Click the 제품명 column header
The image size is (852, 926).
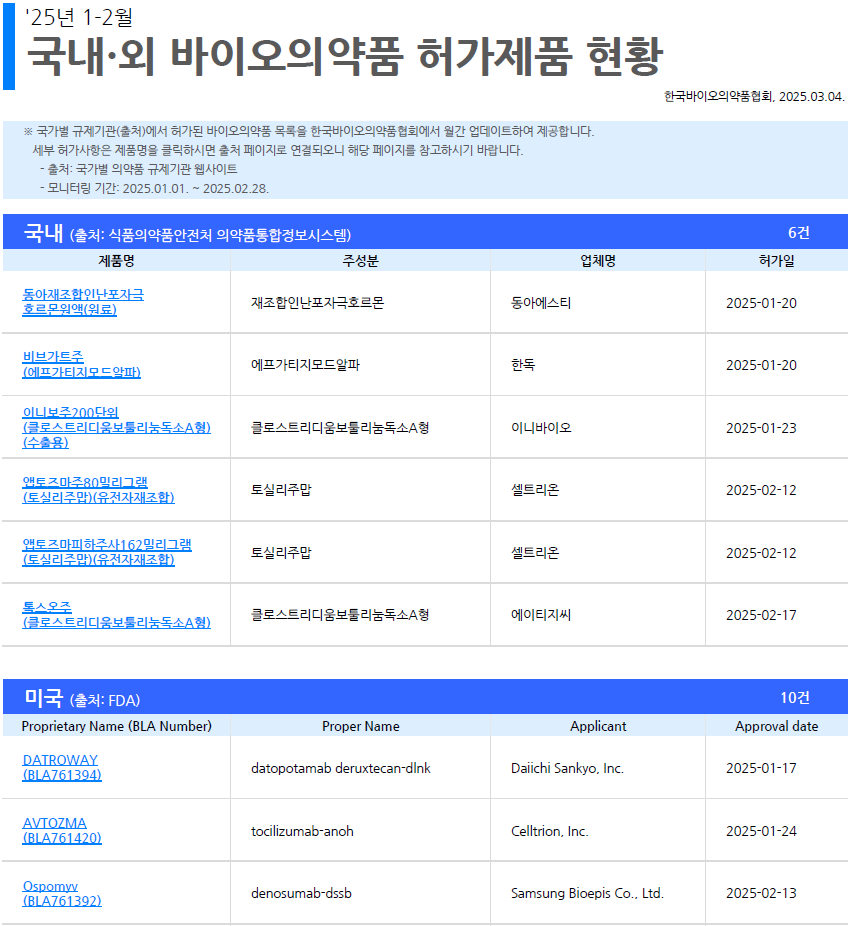point(116,260)
